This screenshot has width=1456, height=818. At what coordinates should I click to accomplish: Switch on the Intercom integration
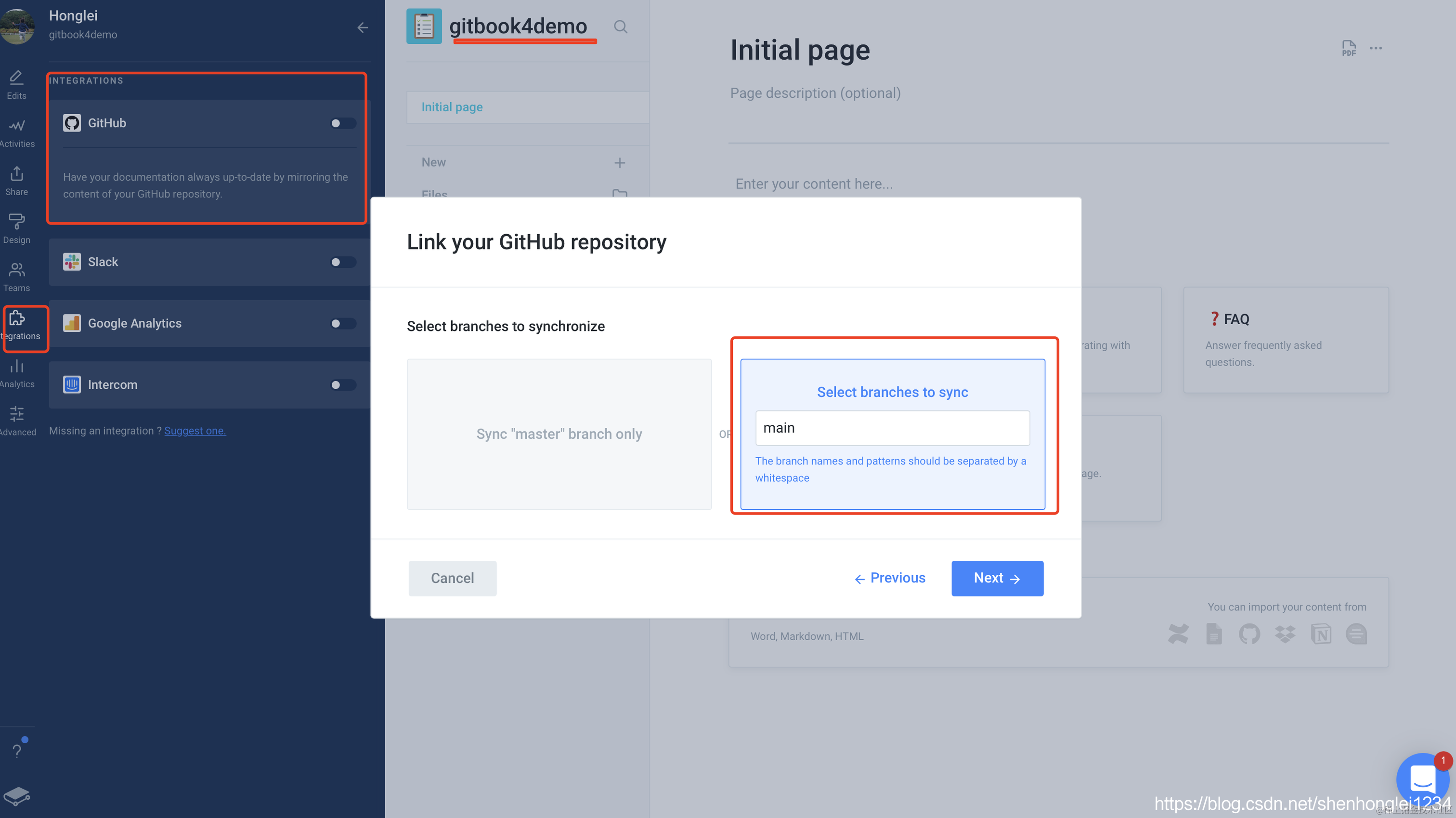point(342,385)
